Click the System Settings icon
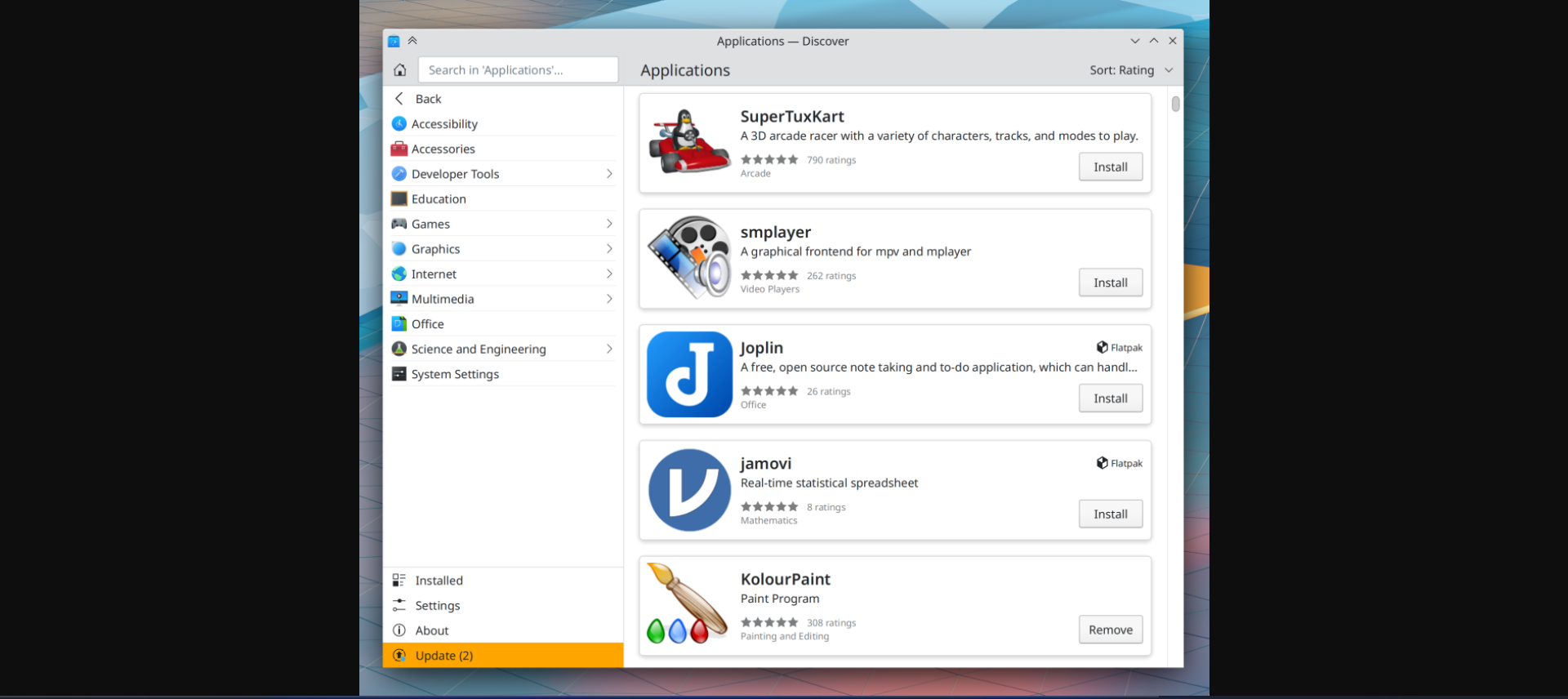This screenshot has width=1568, height=699. [399, 374]
